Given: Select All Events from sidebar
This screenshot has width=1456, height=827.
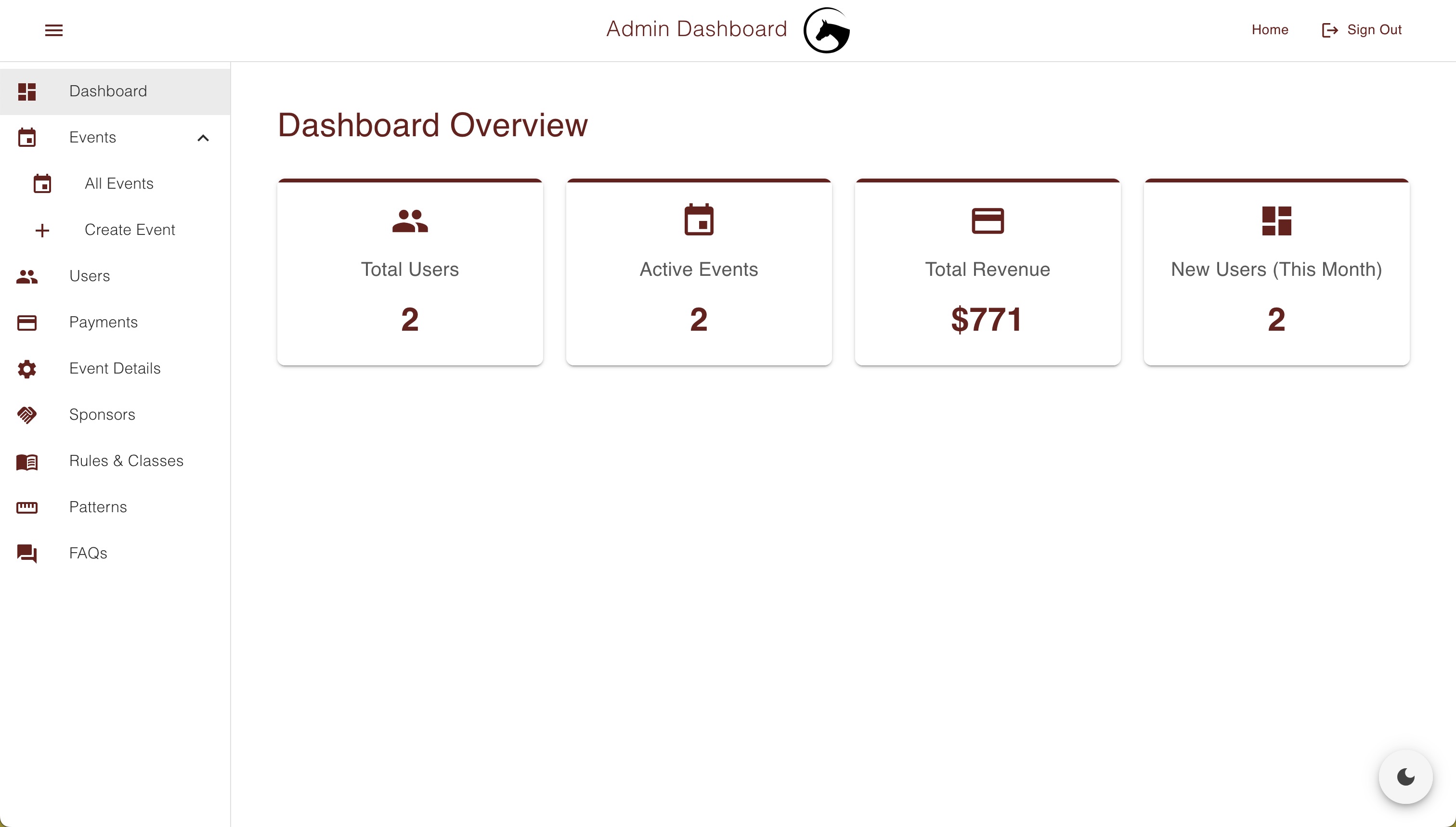Looking at the screenshot, I should coord(119,183).
